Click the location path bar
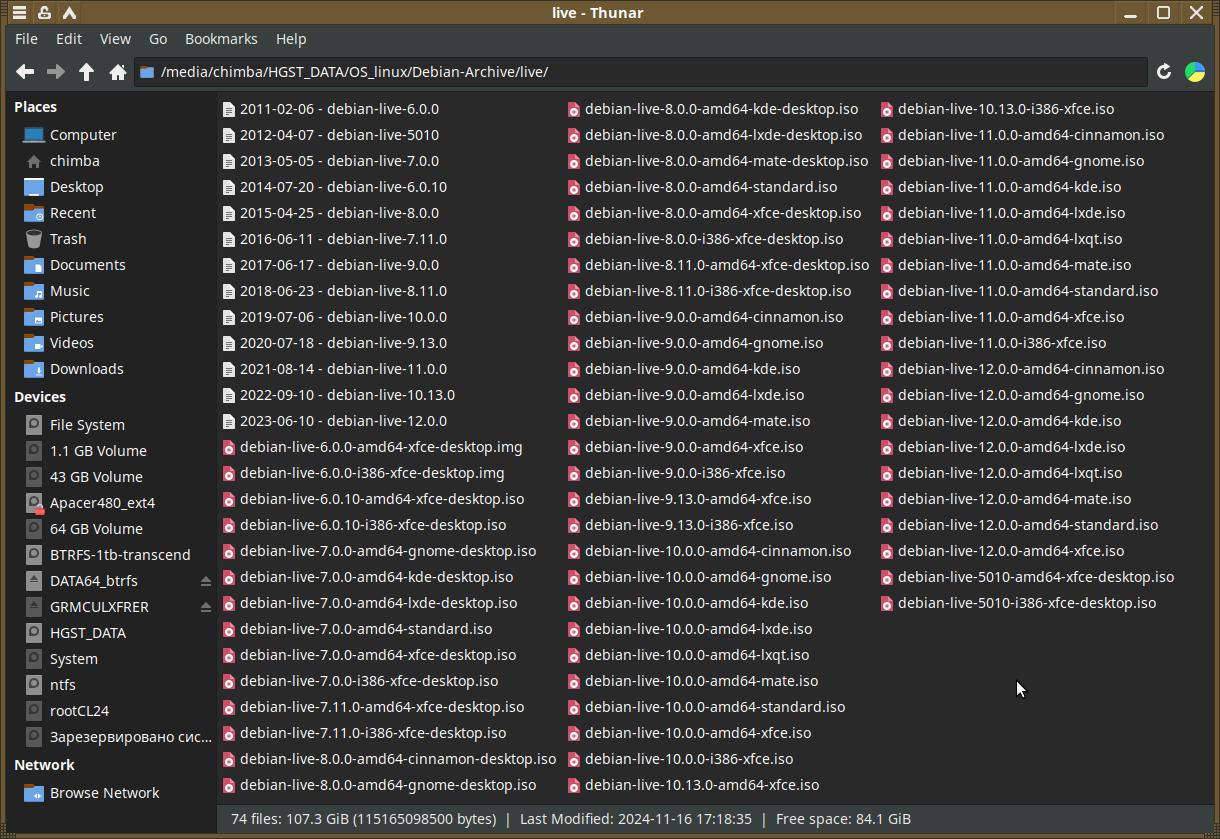The height and width of the screenshot is (839, 1220). [x=640, y=72]
